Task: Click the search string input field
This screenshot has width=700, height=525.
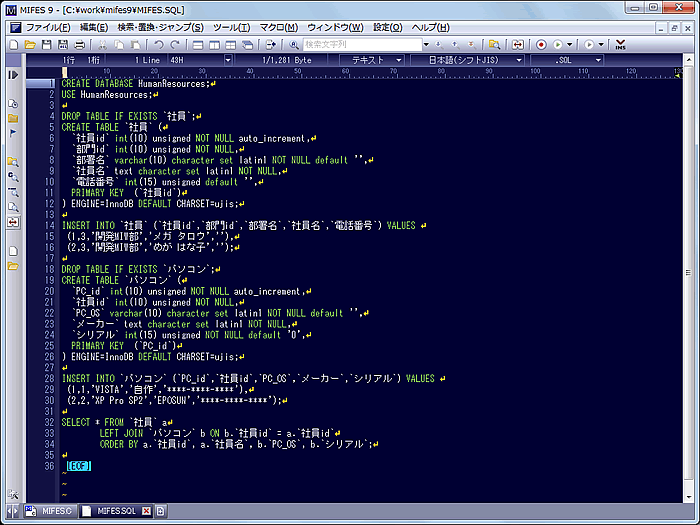Action: pyautogui.click(x=360, y=45)
